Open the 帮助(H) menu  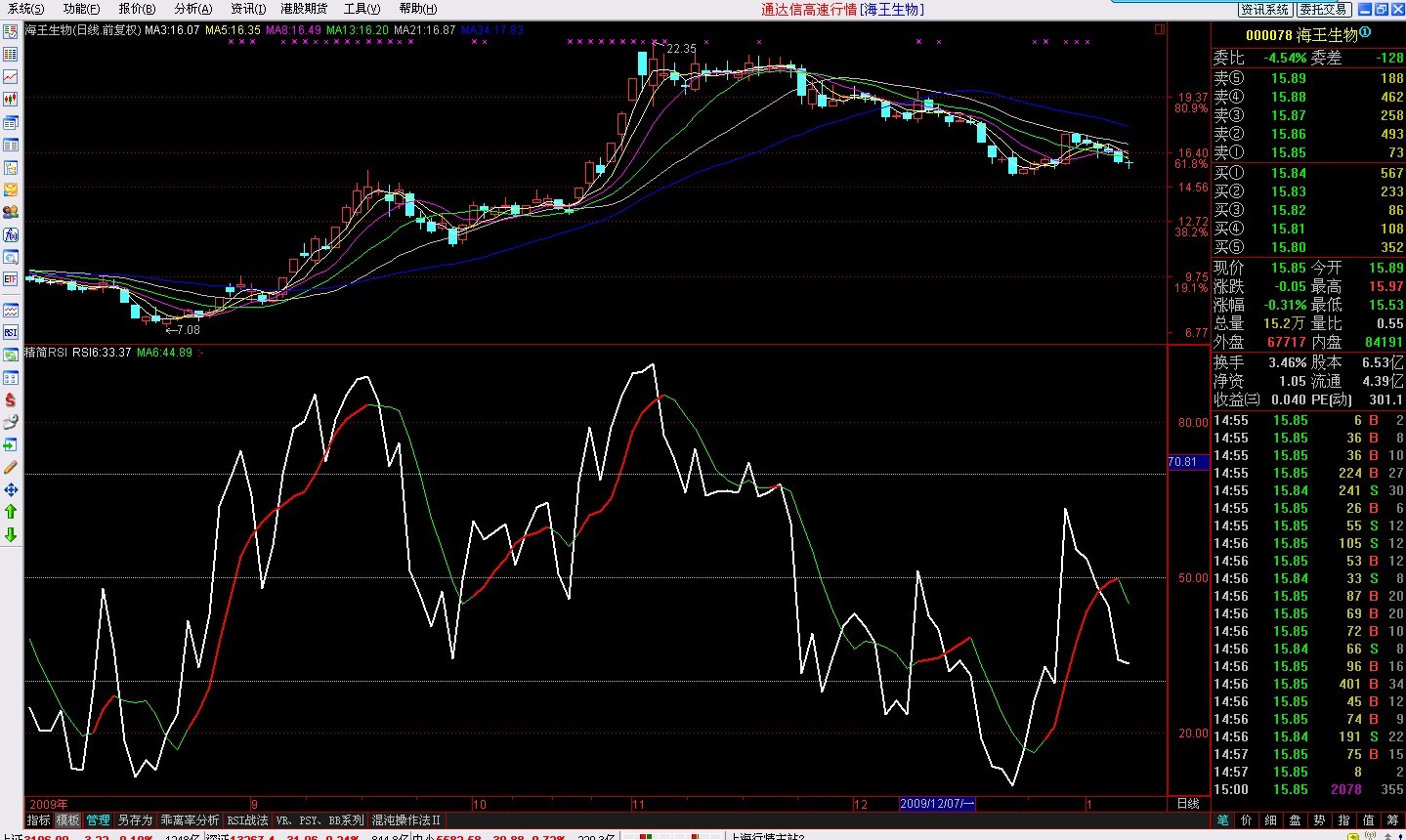click(x=418, y=9)
